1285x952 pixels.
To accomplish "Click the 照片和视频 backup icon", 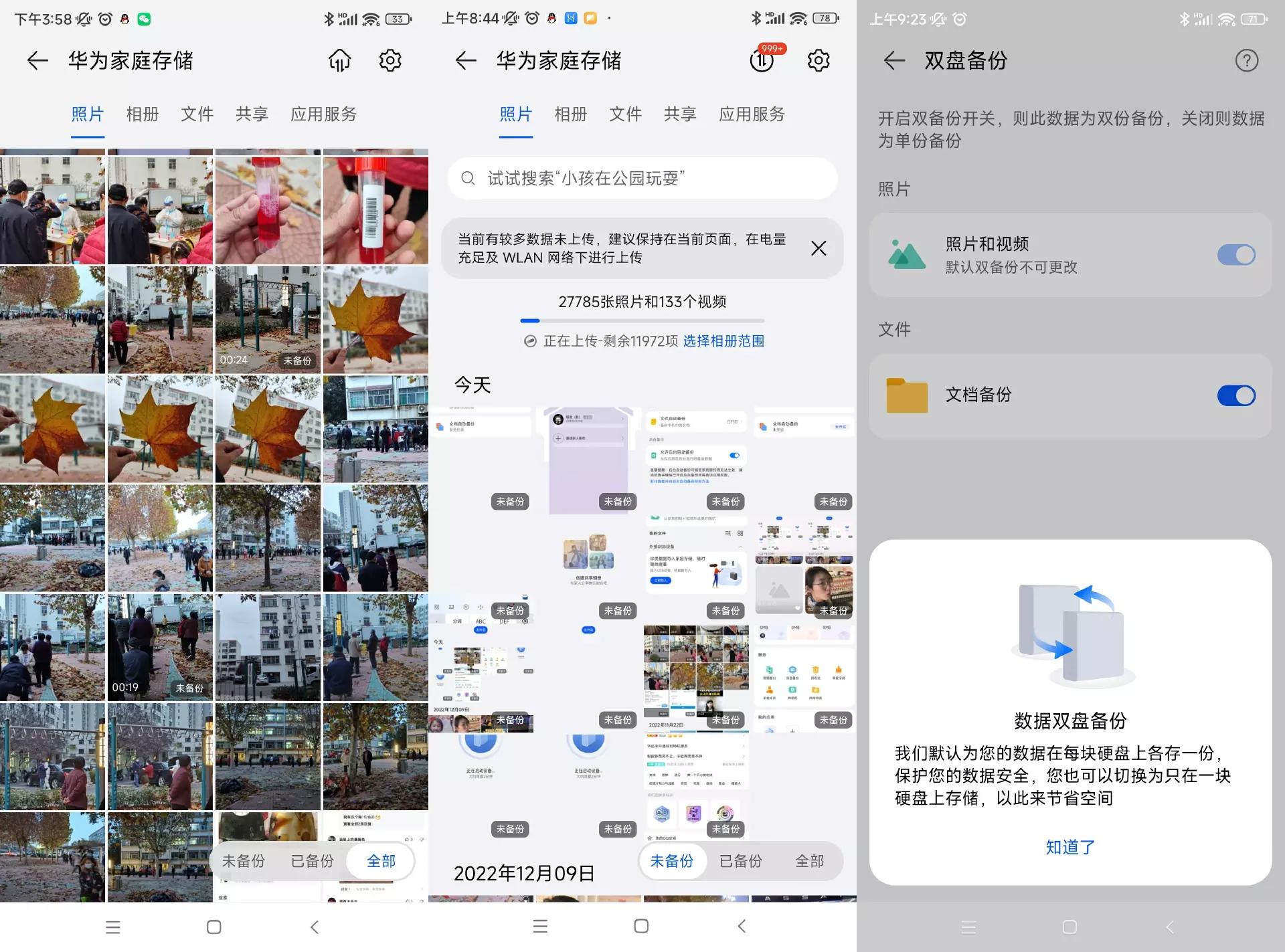I will 906,254.
